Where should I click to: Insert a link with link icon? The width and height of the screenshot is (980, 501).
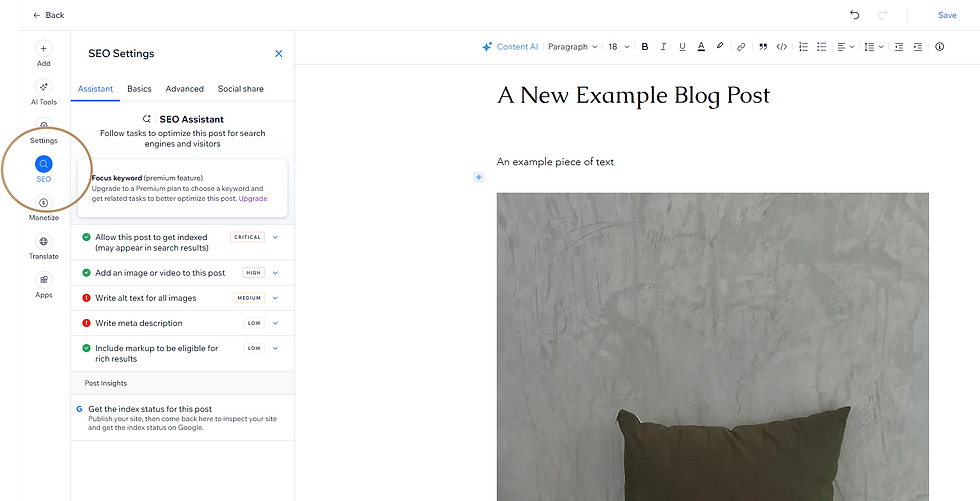point(741,47)
